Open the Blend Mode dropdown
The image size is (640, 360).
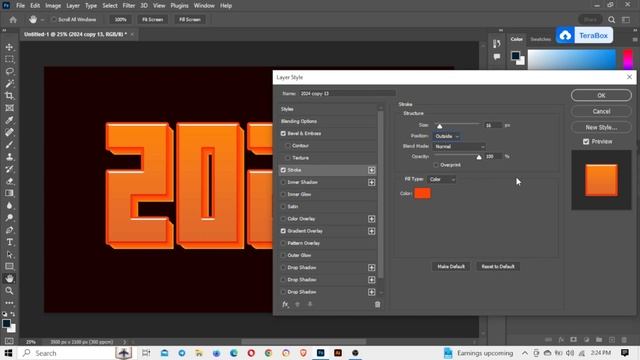[460, 147]
